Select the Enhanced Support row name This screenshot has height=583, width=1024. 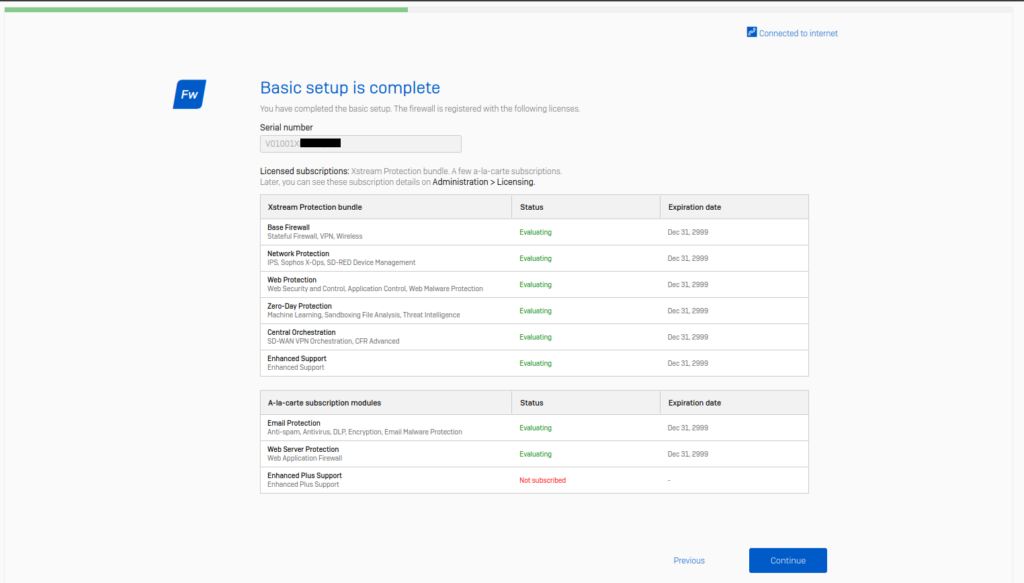click(296, 358)
